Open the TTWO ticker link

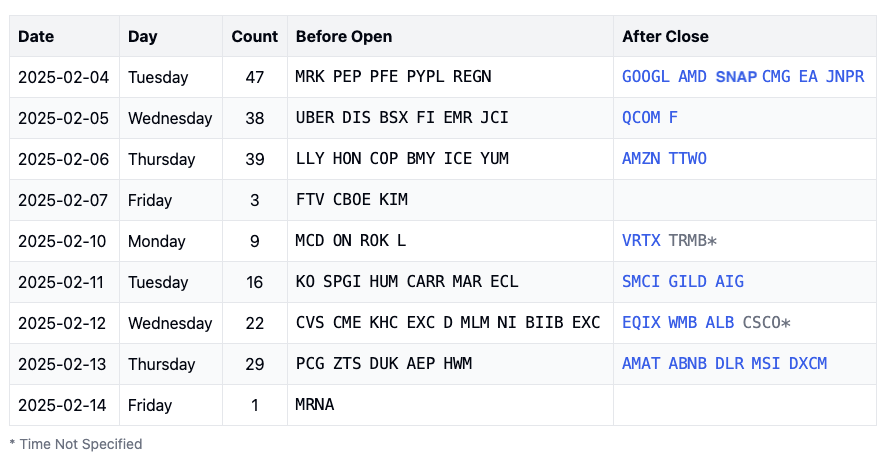tap(688, 159)
